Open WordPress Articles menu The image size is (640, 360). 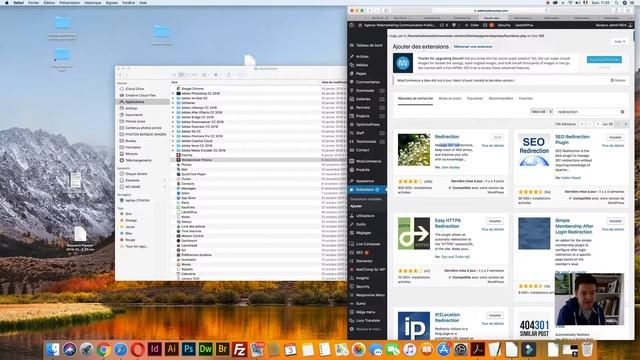coord(362,56)
